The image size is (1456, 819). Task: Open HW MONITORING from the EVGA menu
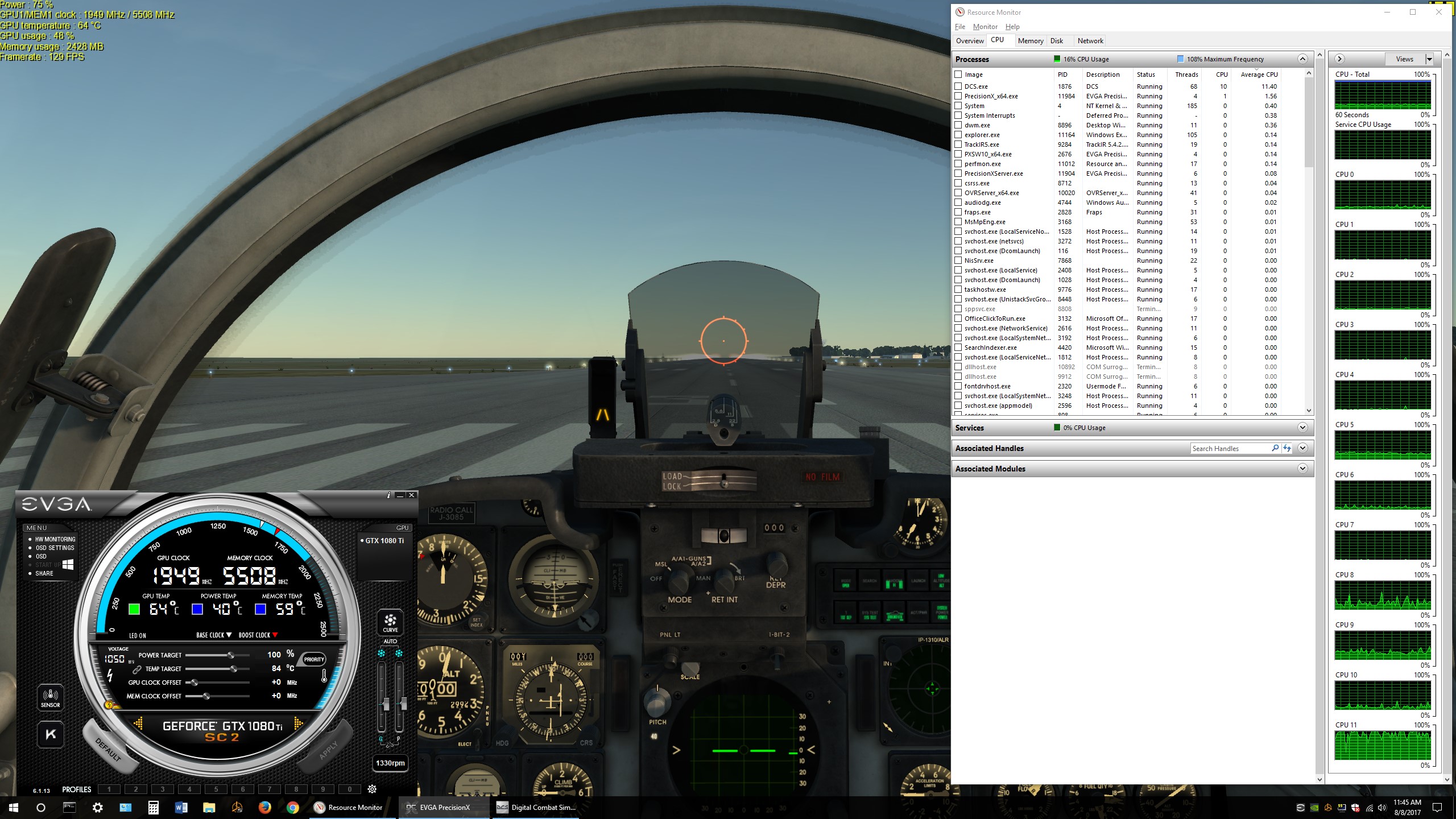[55, 539]
